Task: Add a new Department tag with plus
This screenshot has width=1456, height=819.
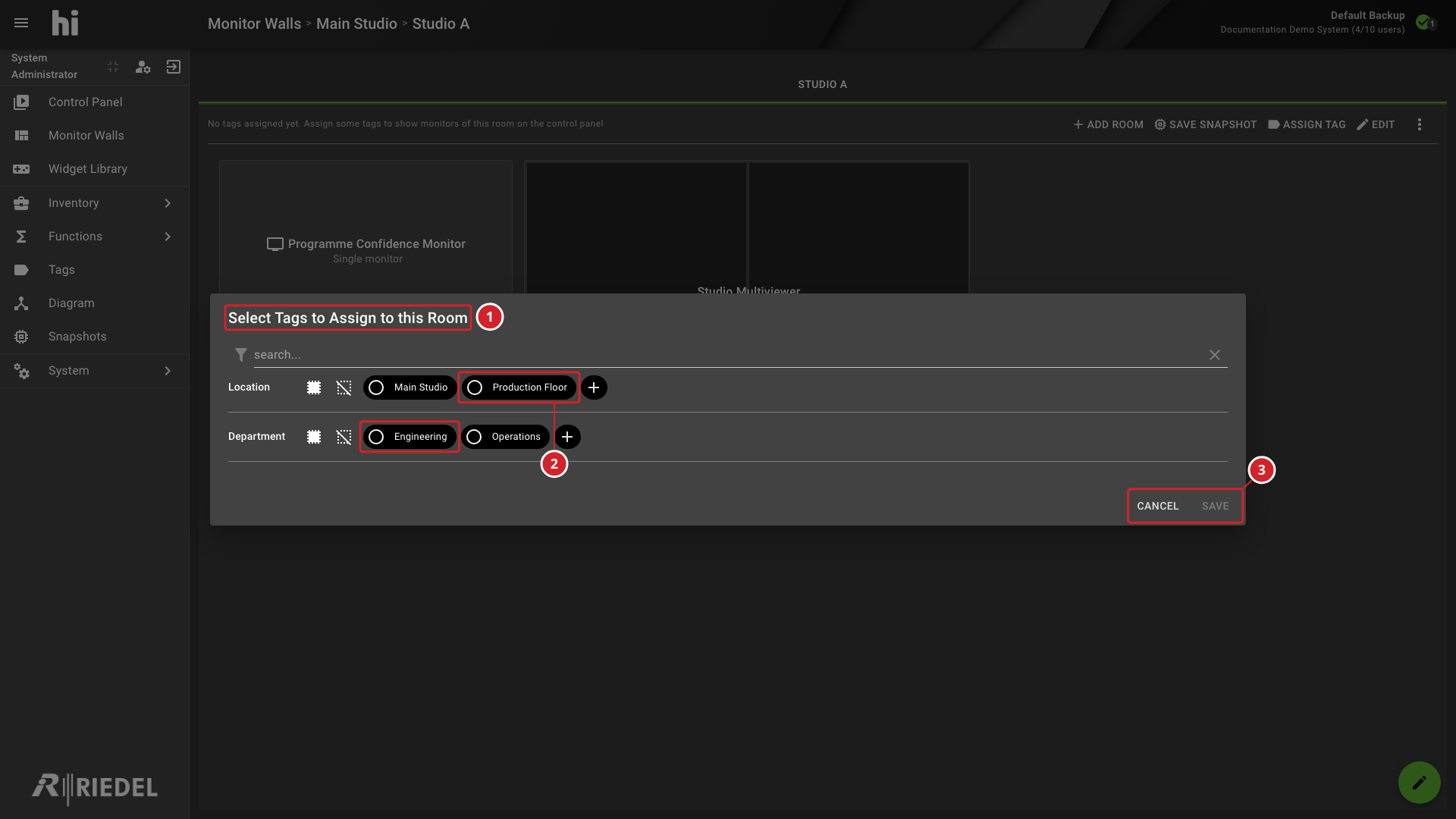Action: pos(567,437)
